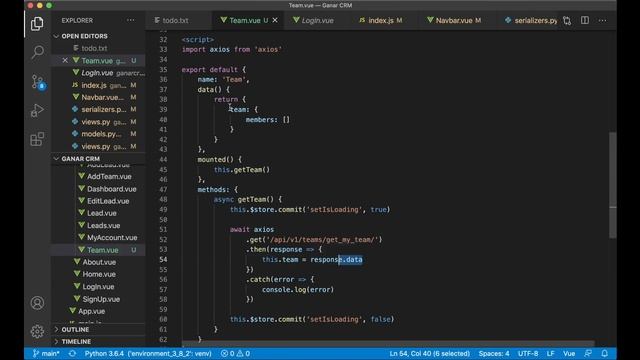Switch to the Team.vue tab
Viewport: 640px width, 360px height.
coord(244,20)
